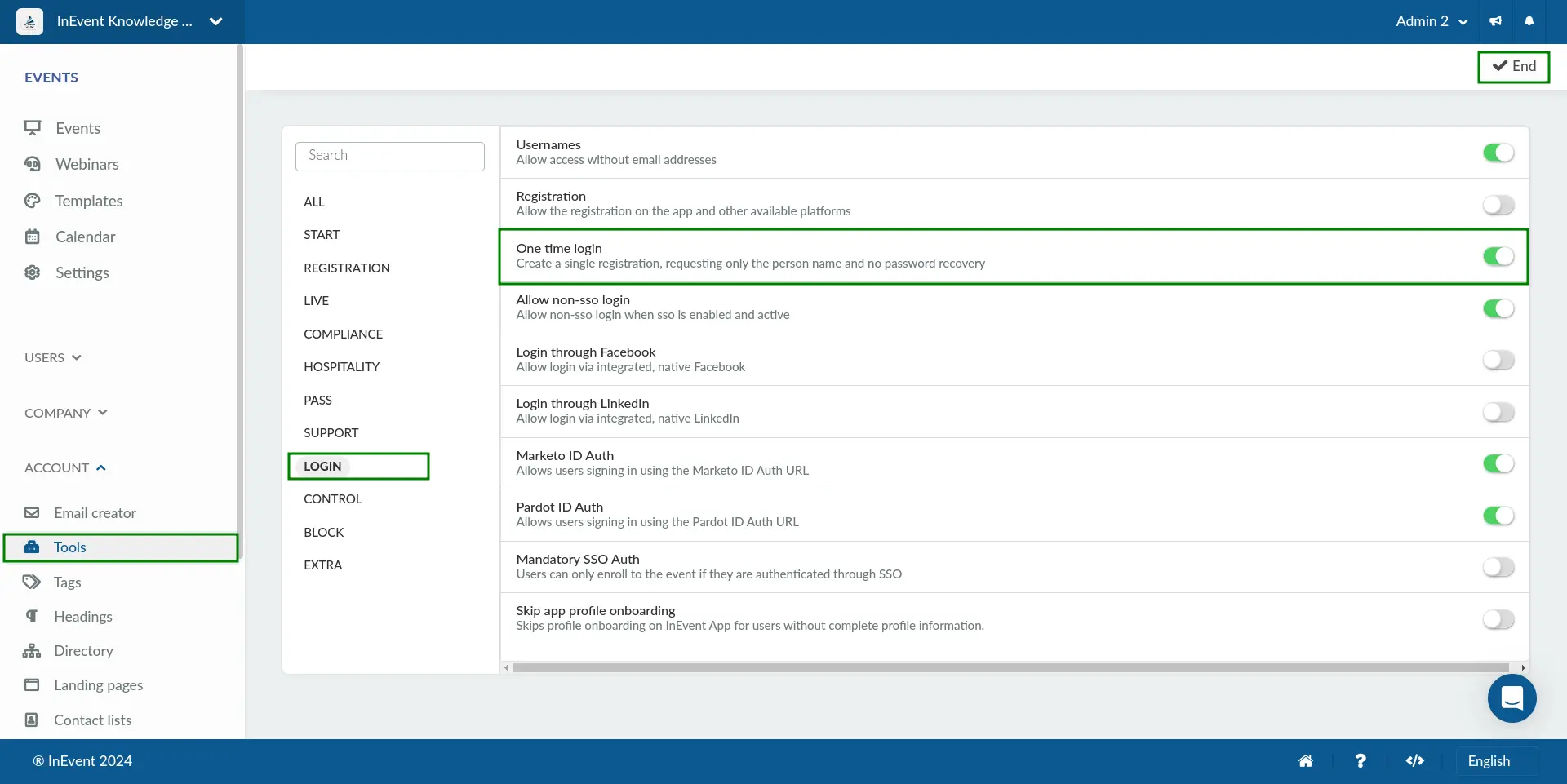Open the Templates page link
Viewport: 1567px width, 784px height.
click(x=89, y=201)
